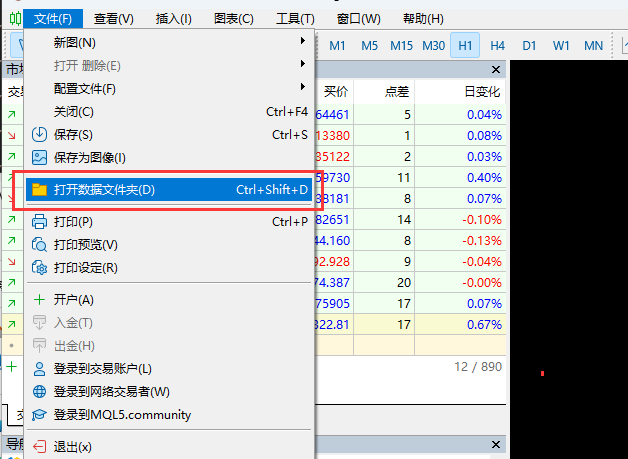Click the globe icon for web trader login
Image resolution: width=628 pixels, height=459 pixels.
40,392
